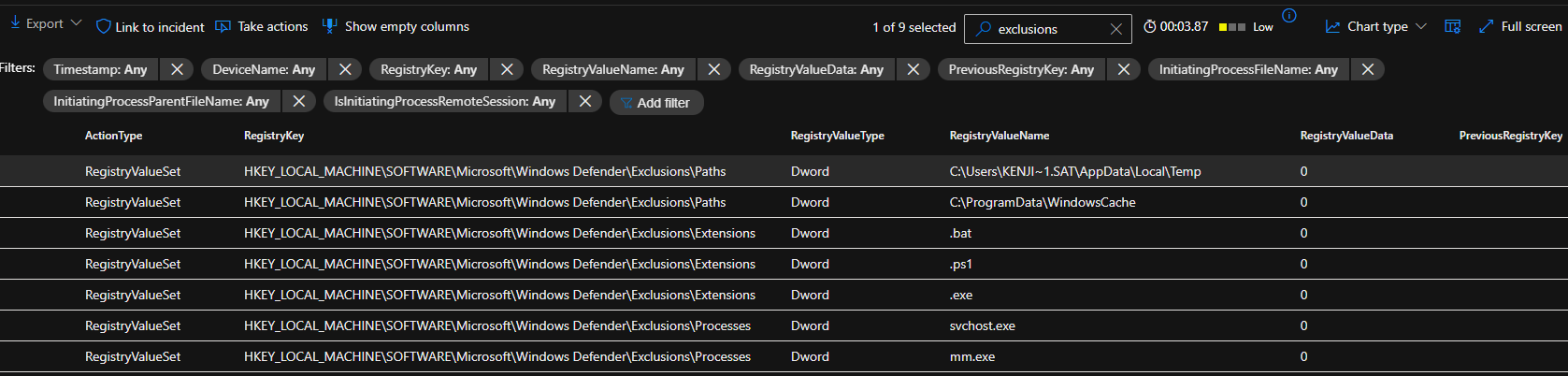Toggle Show empty columns

click(x=396, y=27)
